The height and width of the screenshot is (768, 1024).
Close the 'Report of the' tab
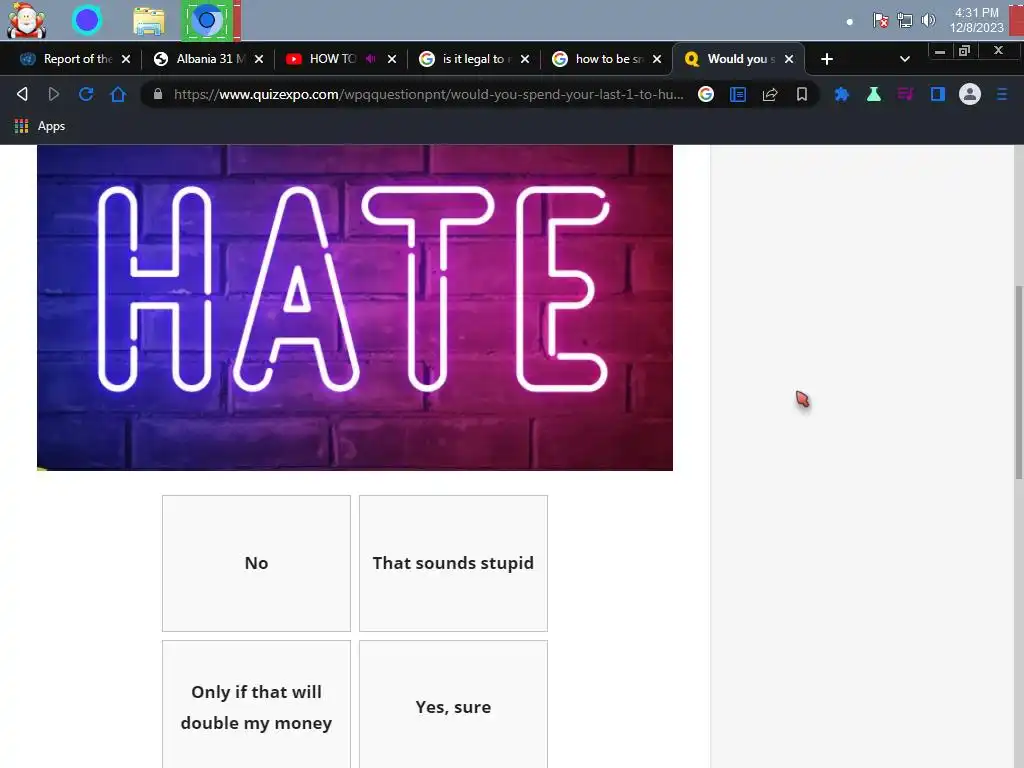point(126,59)
